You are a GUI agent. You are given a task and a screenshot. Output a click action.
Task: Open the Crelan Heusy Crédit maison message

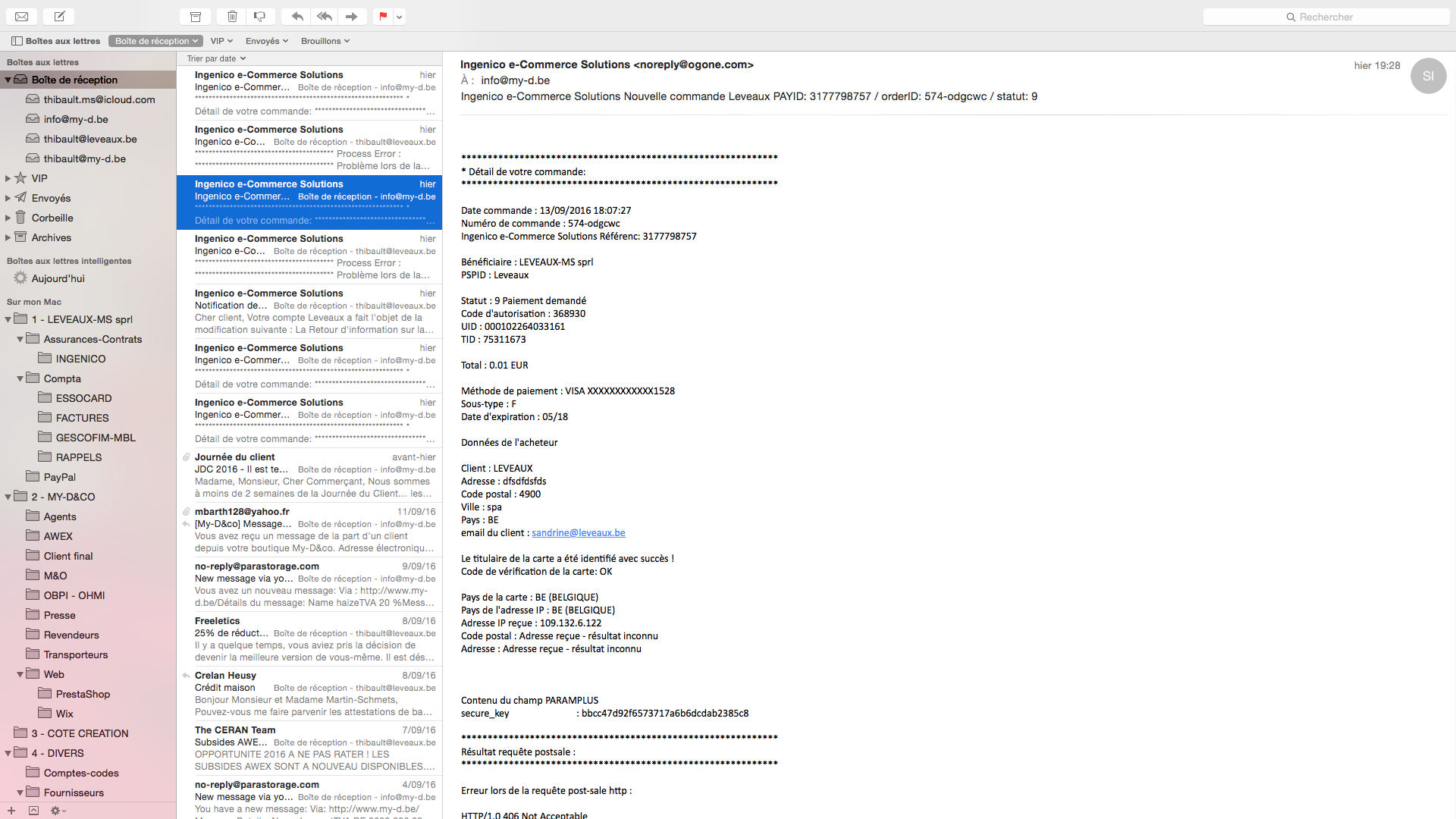tap(309, 693)
